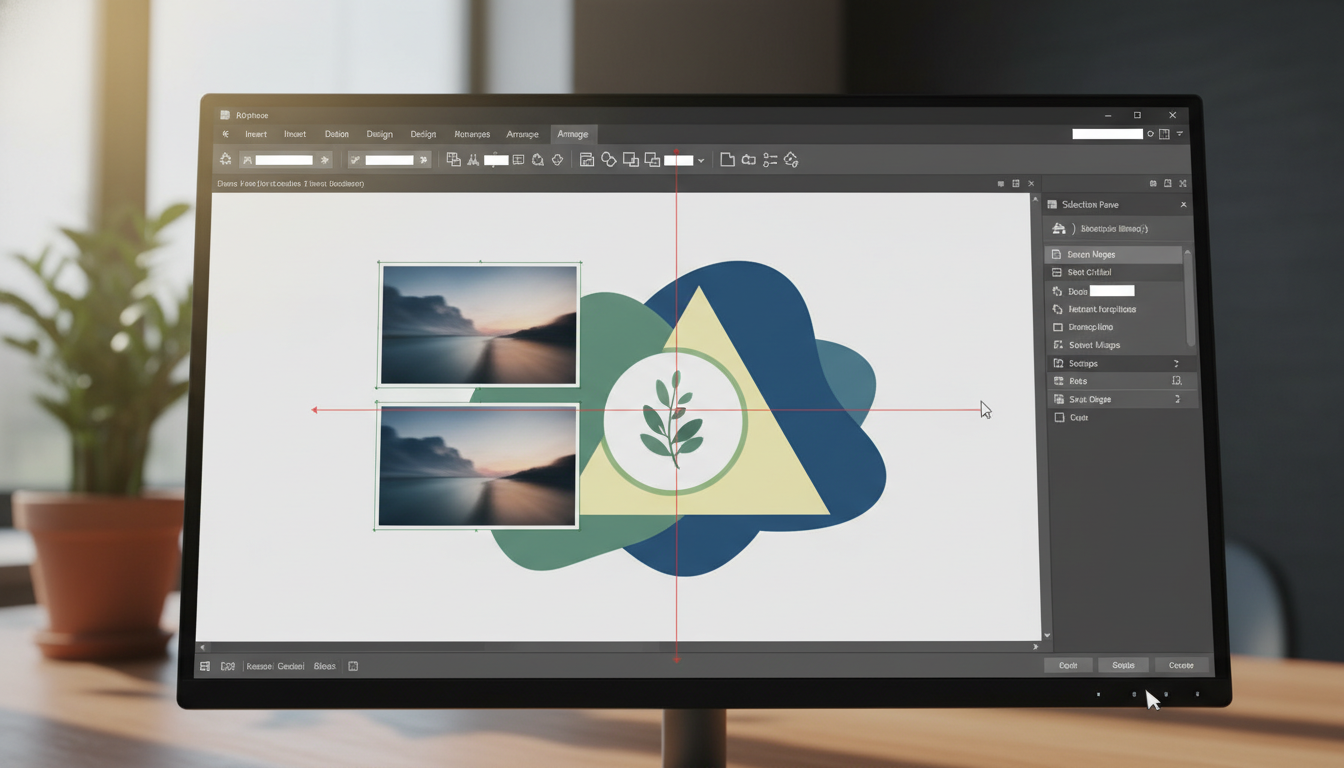Click the picture frame icon in toolbar
This screenshot has width=1344, height=768.
click(x=587, y=160)
